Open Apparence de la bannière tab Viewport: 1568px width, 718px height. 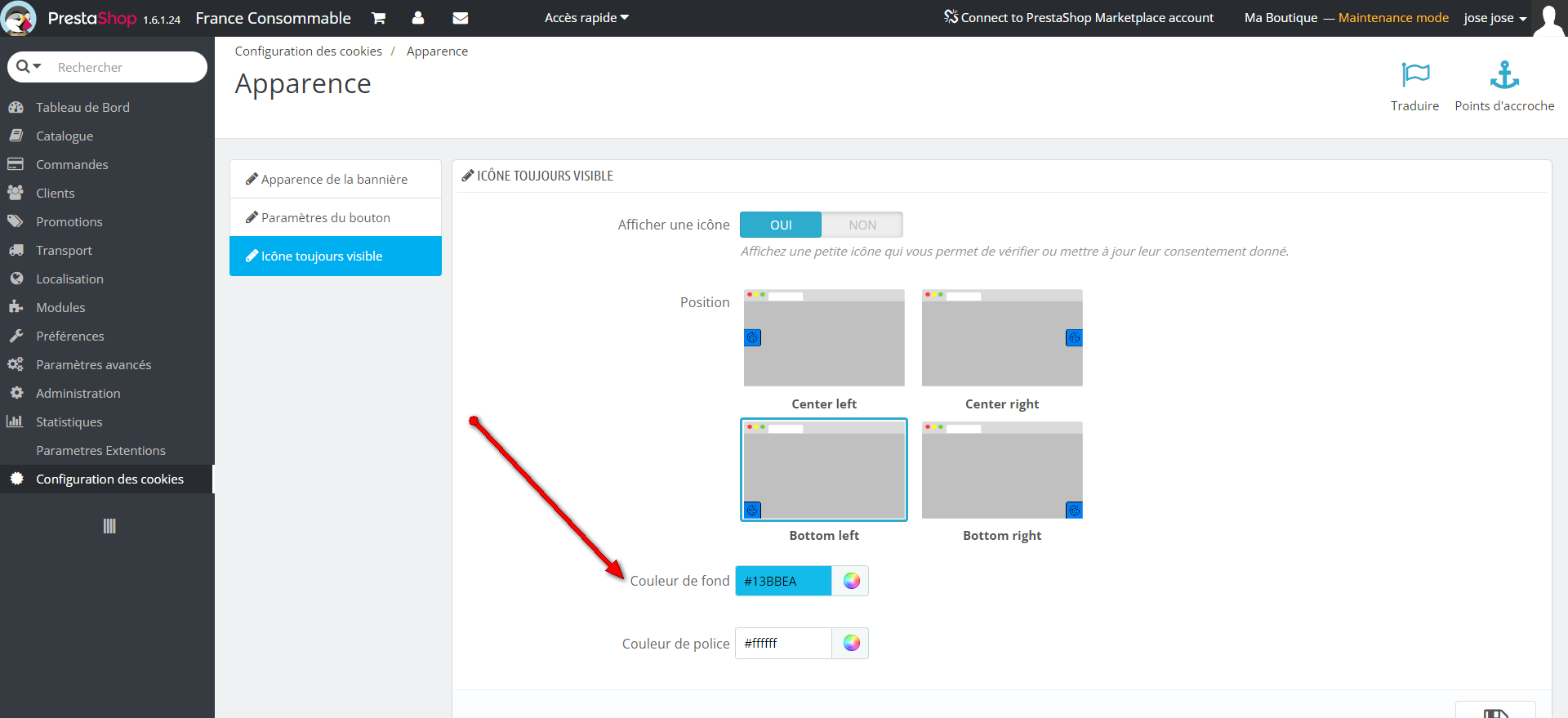(x=336, y=179)
